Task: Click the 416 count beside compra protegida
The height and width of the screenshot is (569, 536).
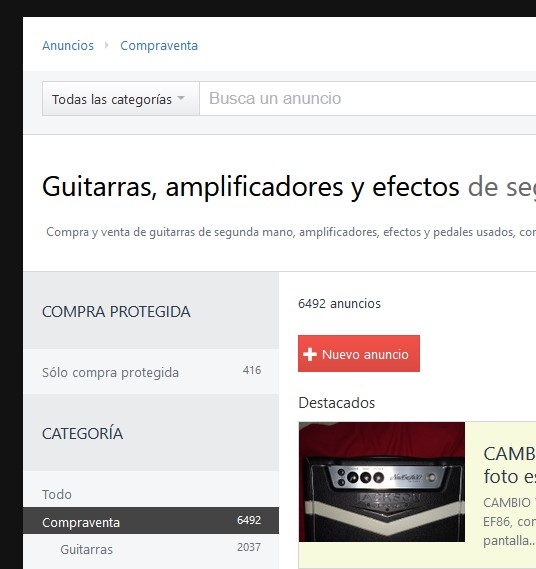Action: [x=252, y=370]
